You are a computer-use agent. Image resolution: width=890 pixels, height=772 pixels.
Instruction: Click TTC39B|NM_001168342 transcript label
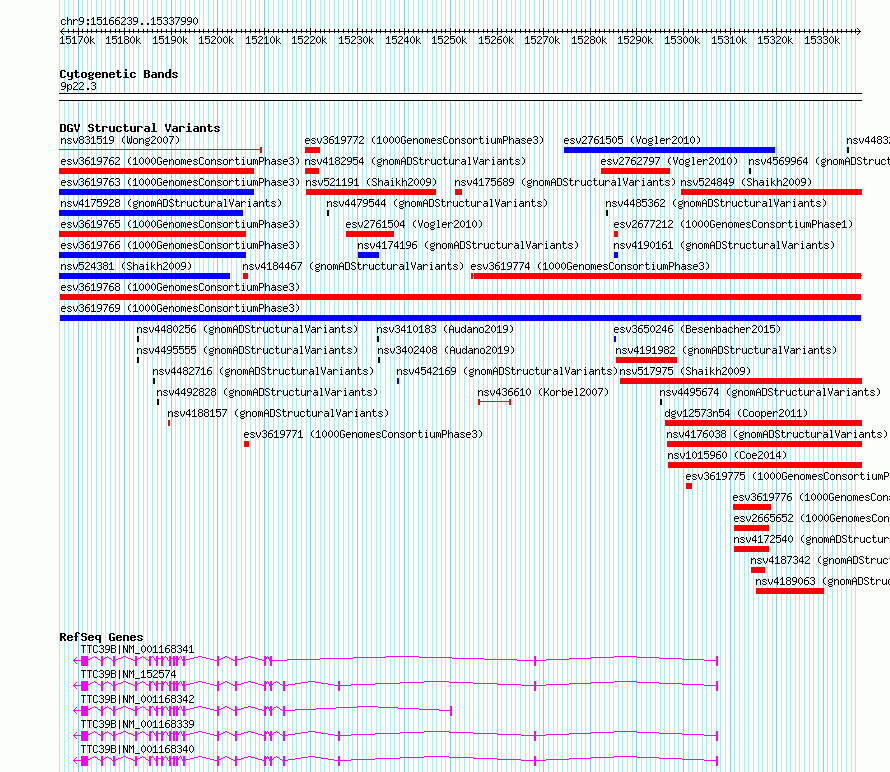[x=137, y=699]
